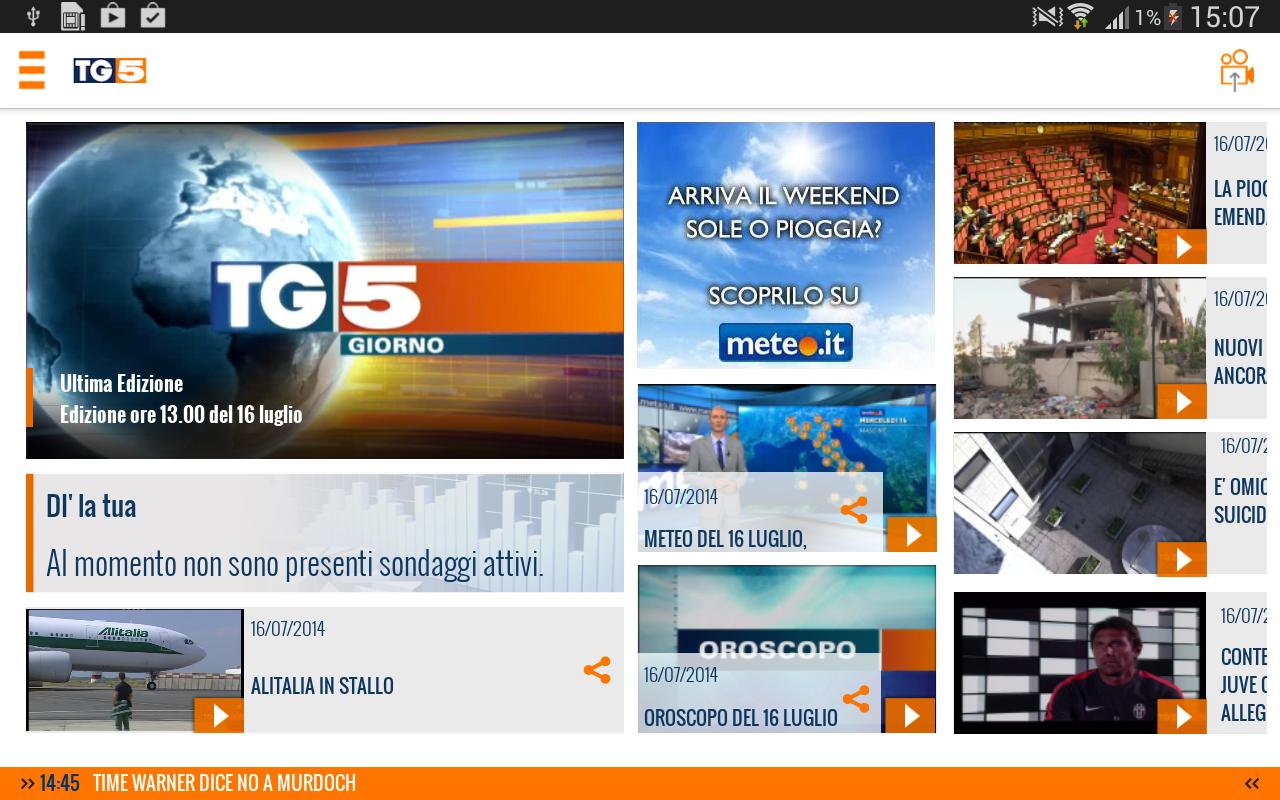Screen dimensions: 1280x800
Task: Tap the meteo.it logo in the weather banner
Action: [x=786, y=342]
